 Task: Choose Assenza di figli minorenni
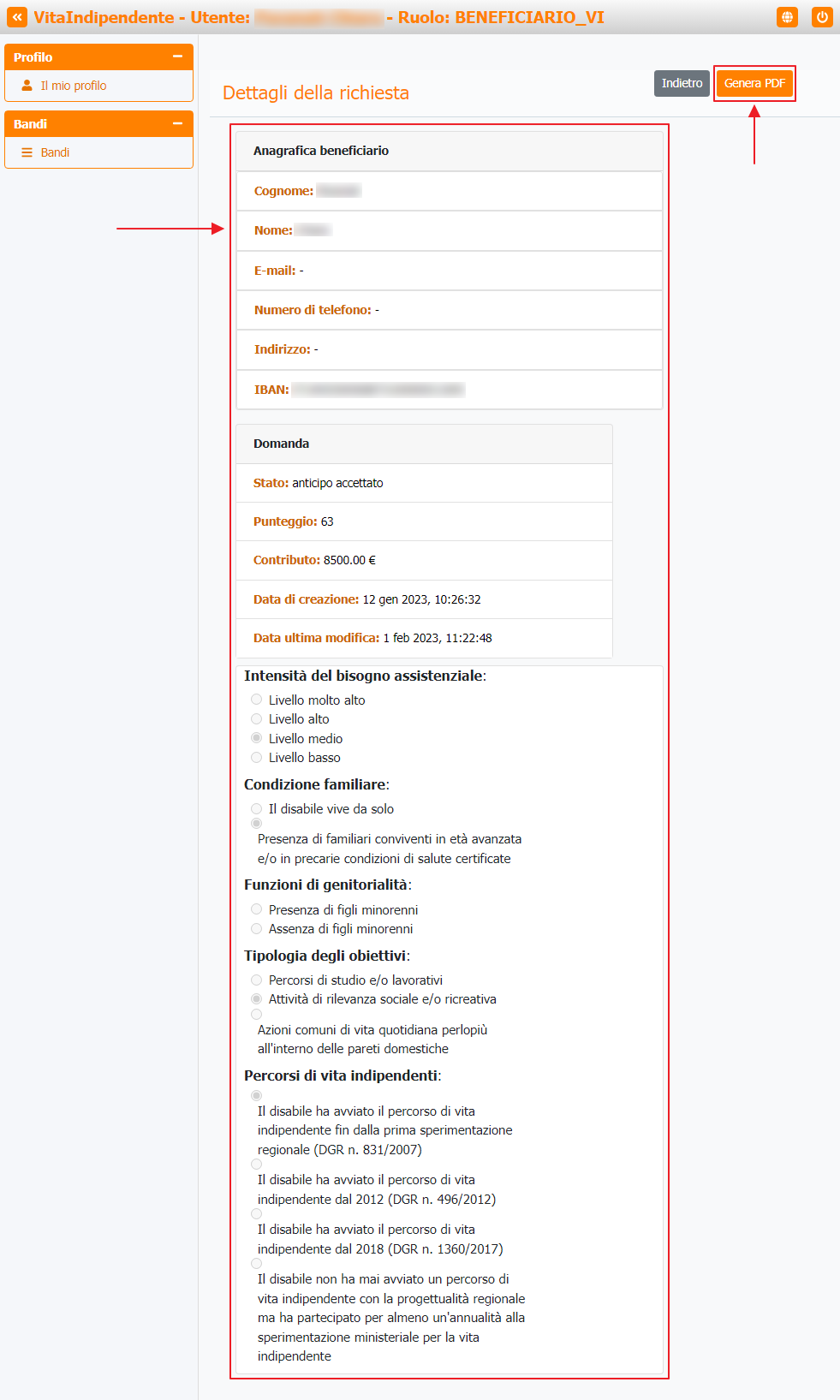256,929
